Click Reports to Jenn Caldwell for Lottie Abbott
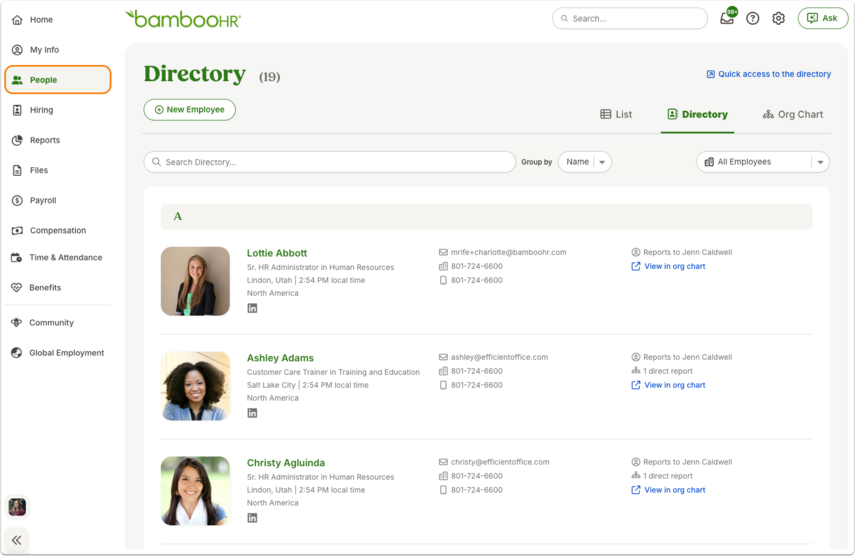 coord(687,252)
